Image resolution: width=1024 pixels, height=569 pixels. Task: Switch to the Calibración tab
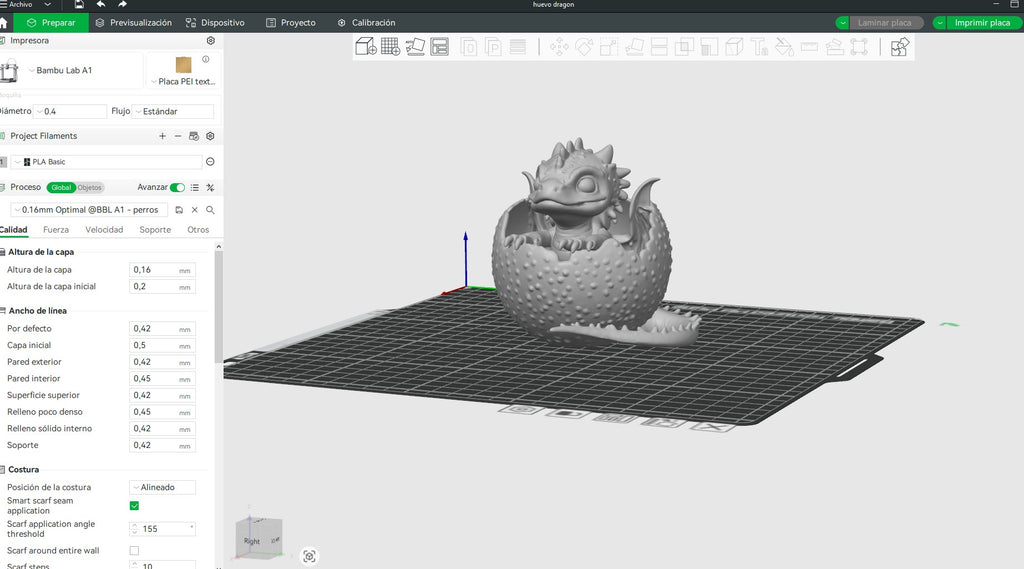tap(366, 23)
